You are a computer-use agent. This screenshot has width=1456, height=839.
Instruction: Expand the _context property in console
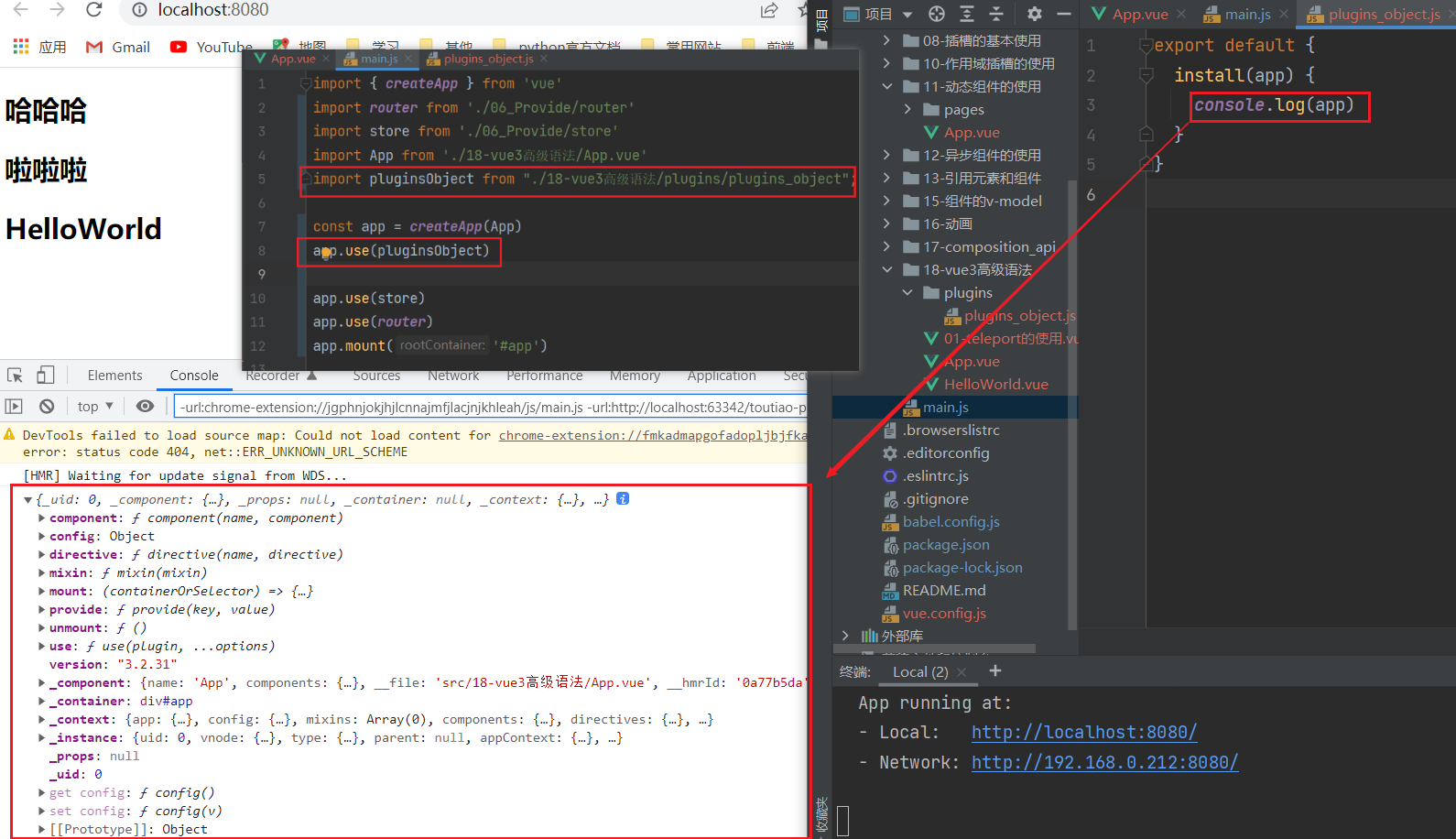click(x=42, y=720)
